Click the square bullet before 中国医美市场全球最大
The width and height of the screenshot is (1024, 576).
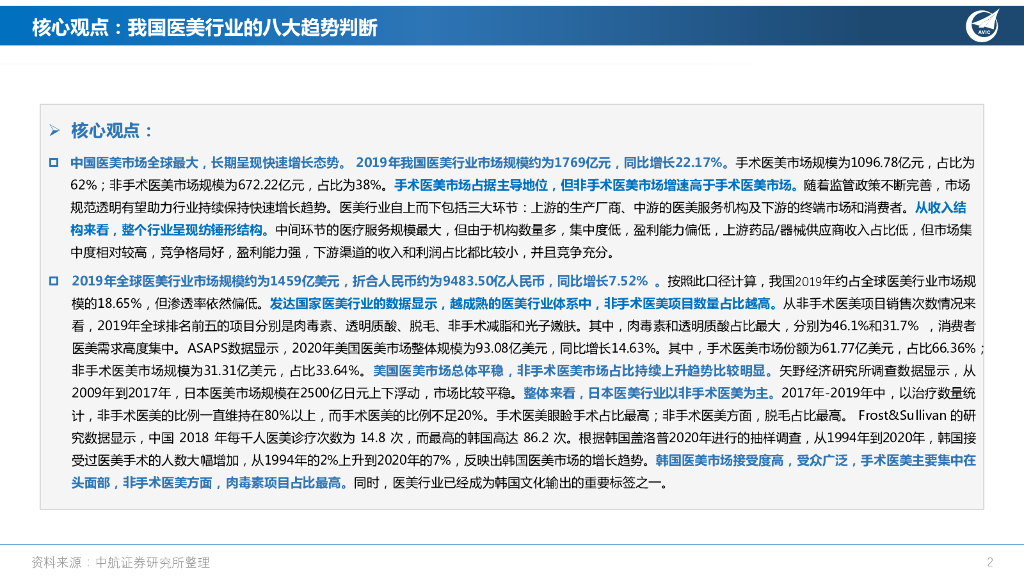(54, 163)
